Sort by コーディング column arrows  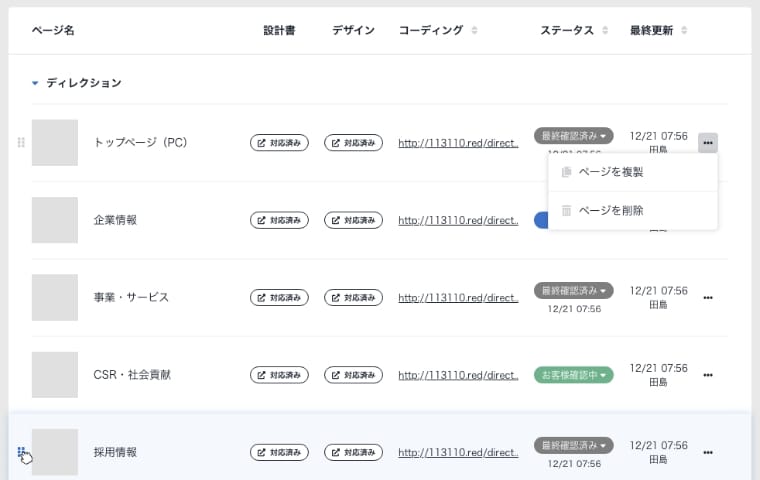click(474, 31)
